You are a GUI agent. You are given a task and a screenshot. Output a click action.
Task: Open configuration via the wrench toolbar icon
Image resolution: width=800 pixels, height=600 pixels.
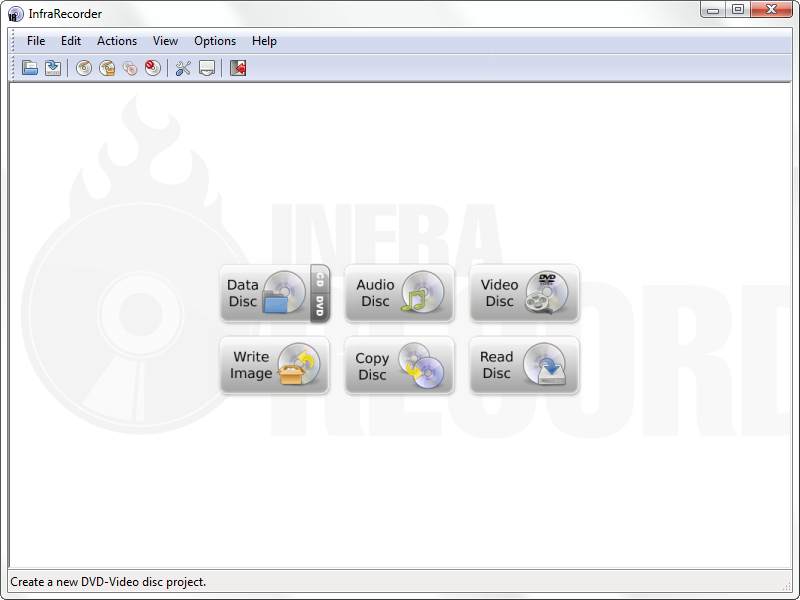coord(183,68)
